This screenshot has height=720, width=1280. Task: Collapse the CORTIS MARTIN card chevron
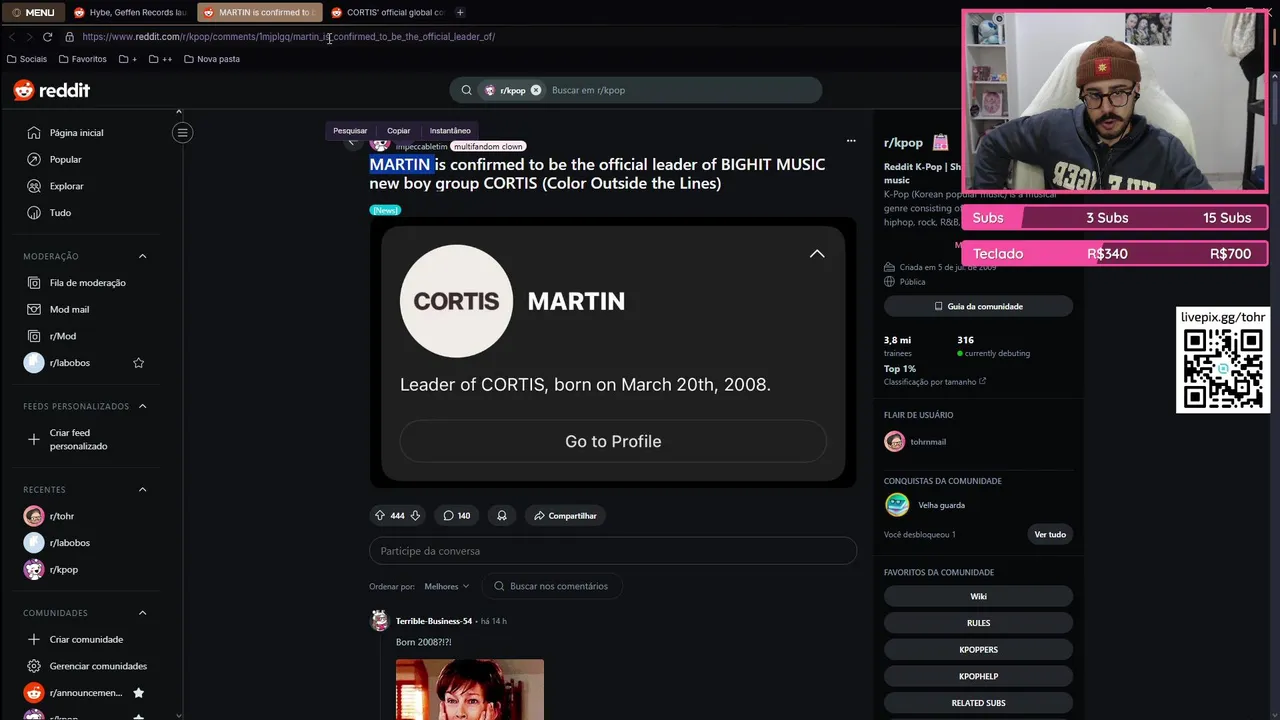click(x=817, y=254)
